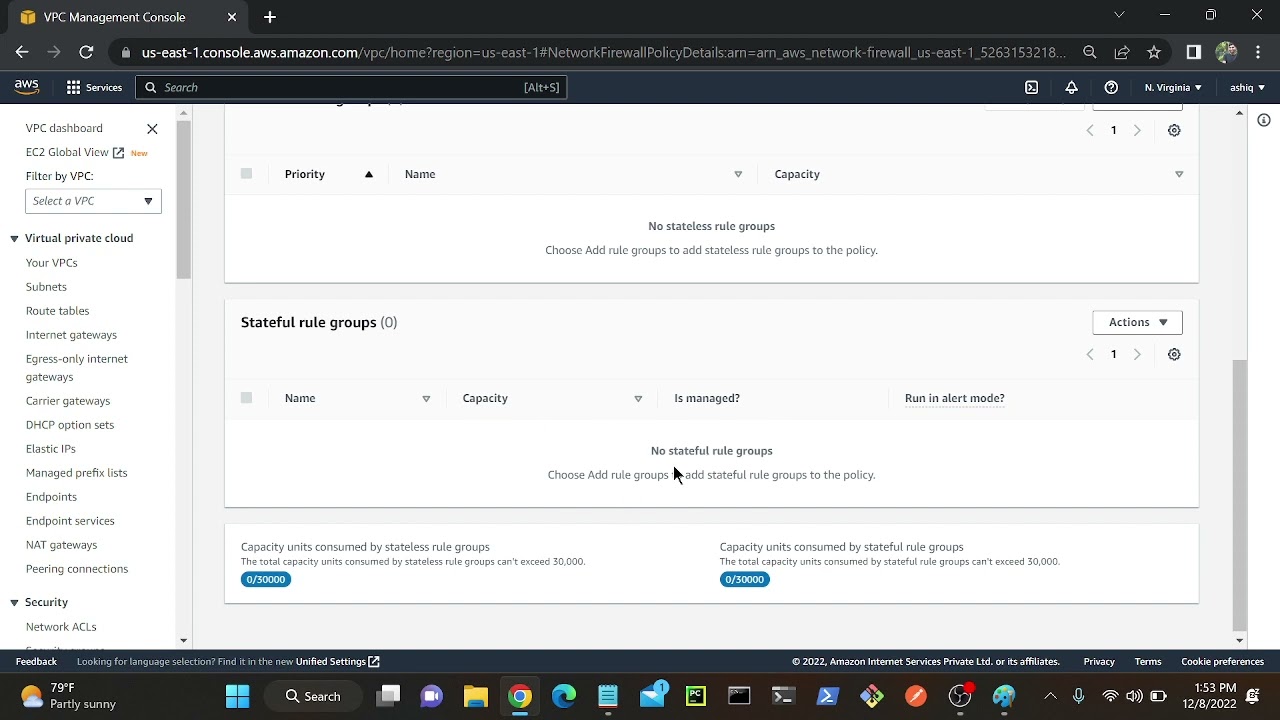1280x720 pixels.
Task: Close the VPC sidebar navigation
Action: pyautogui.click(x=152, y=128)
